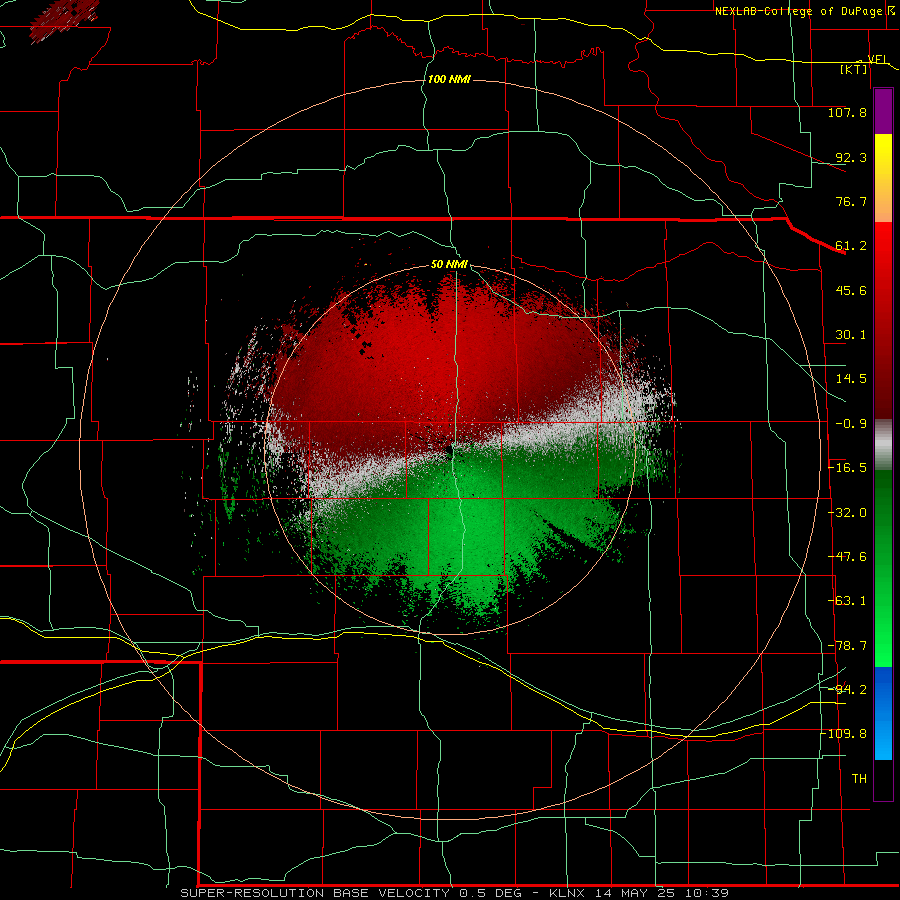Screen dimensions: 900x900
Task: Click the 45.6 velocity scale value
Action: [851, 290]
